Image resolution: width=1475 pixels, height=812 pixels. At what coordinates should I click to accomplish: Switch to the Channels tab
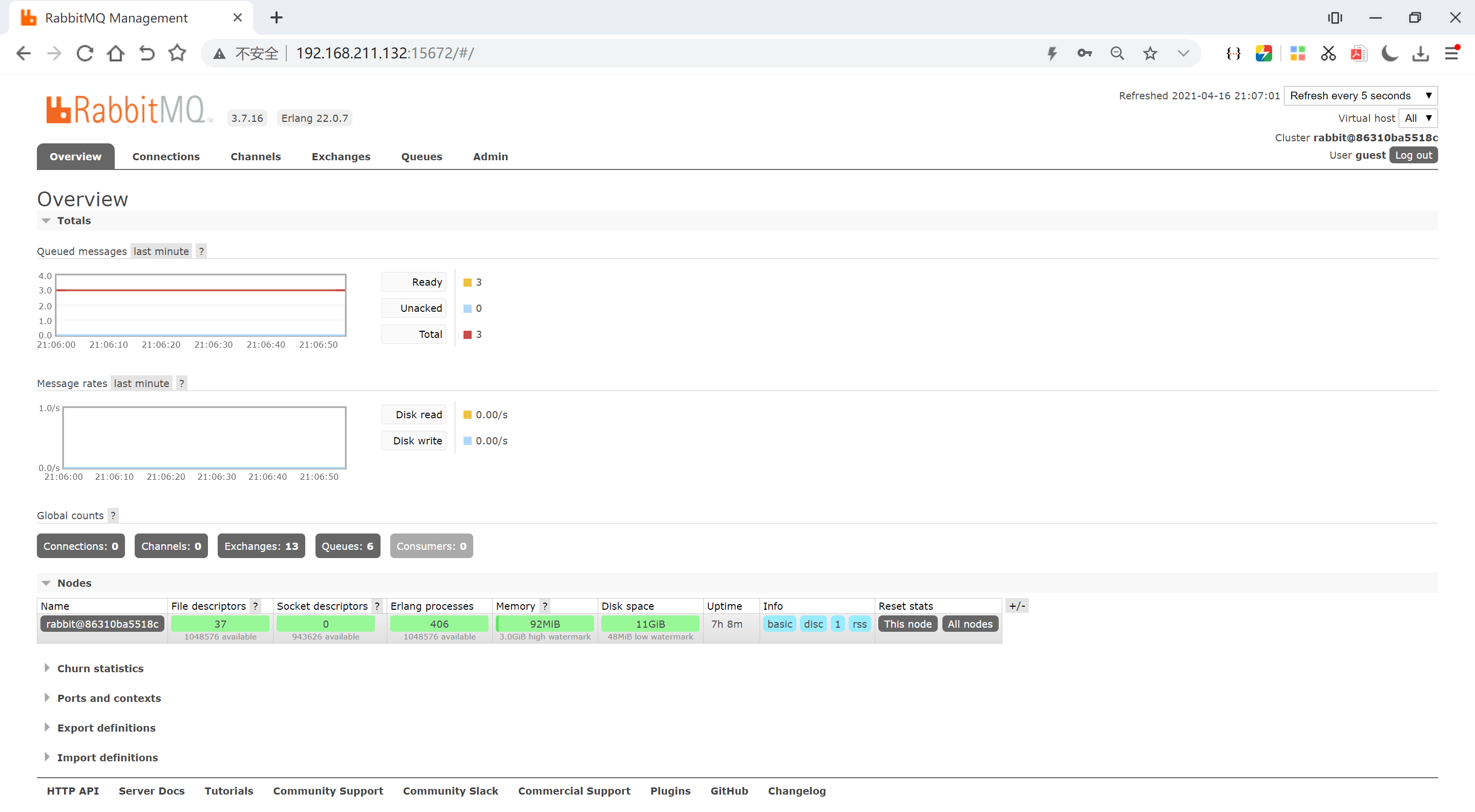point(256,156)
